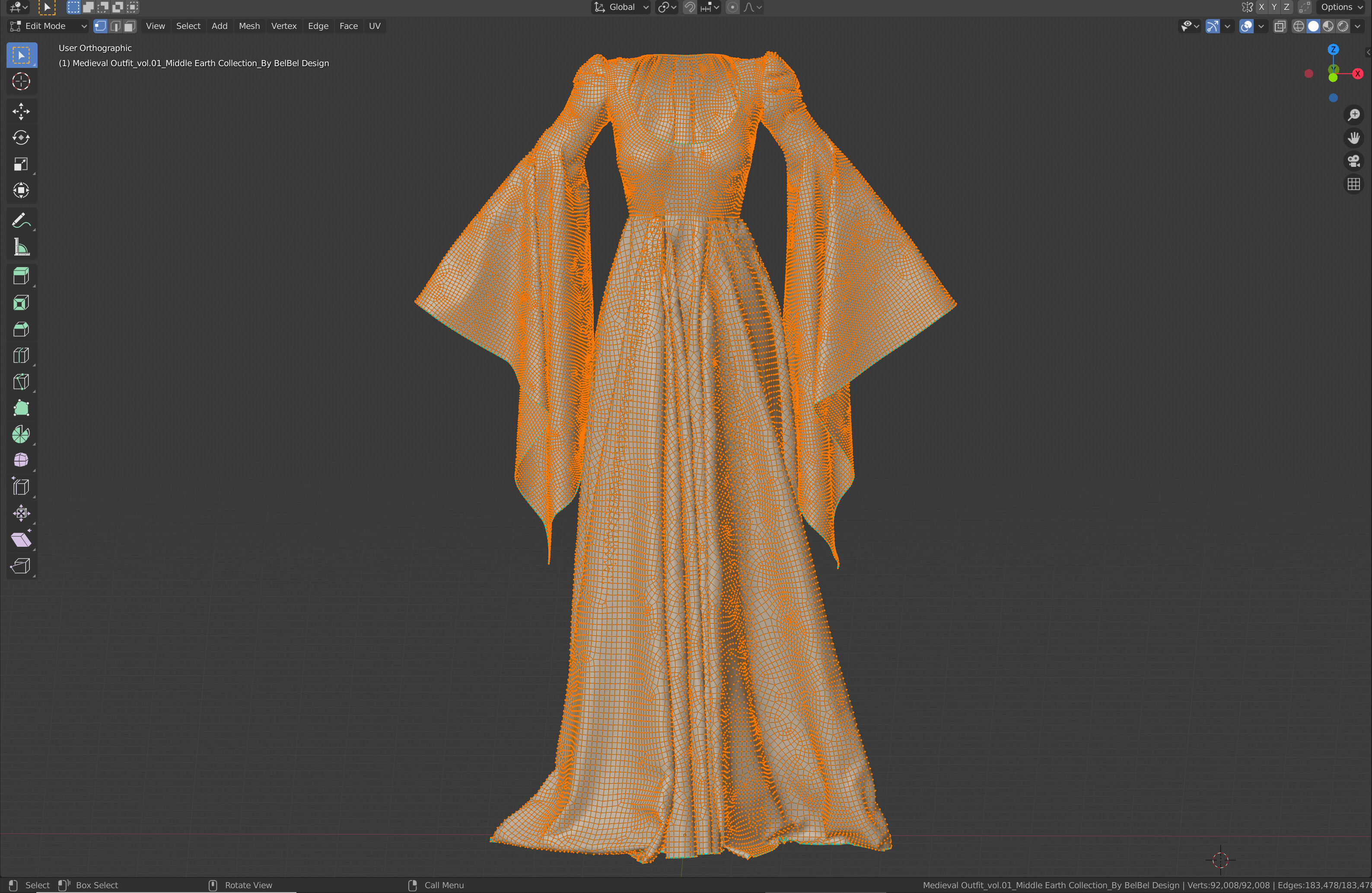The height and width of the screenshot is (893, 1372).
Task: Select the Move tool
Action: click(x=21, y=111)
